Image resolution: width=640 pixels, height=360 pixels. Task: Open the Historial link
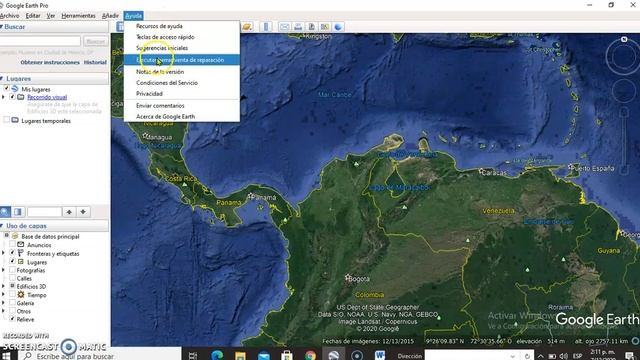(95, 62)
